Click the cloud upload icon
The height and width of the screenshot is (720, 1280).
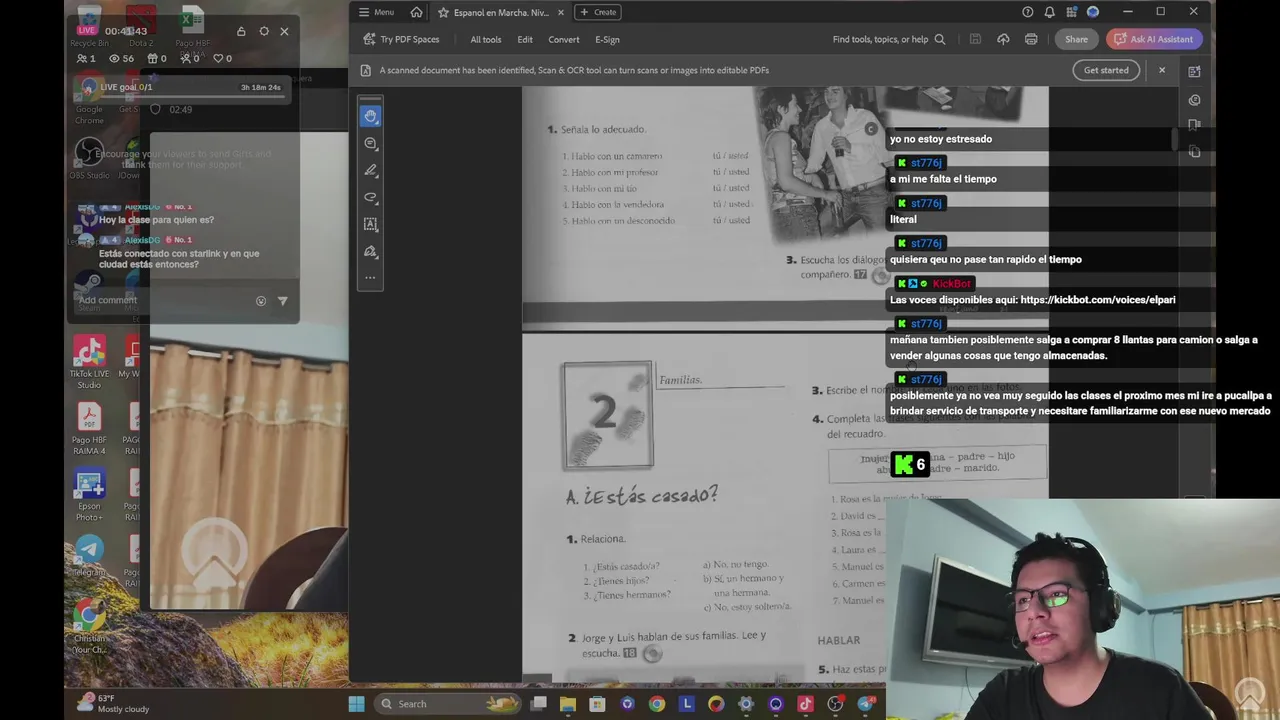pyautogui.click(x=1003, y=39)
